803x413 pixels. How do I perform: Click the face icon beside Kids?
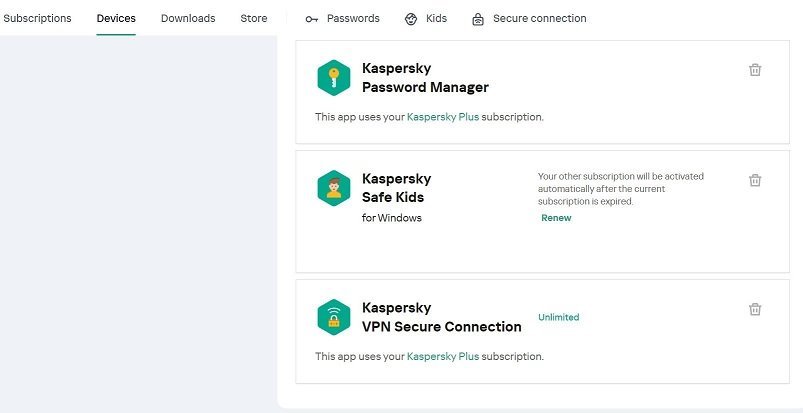(x=411, y=19)
